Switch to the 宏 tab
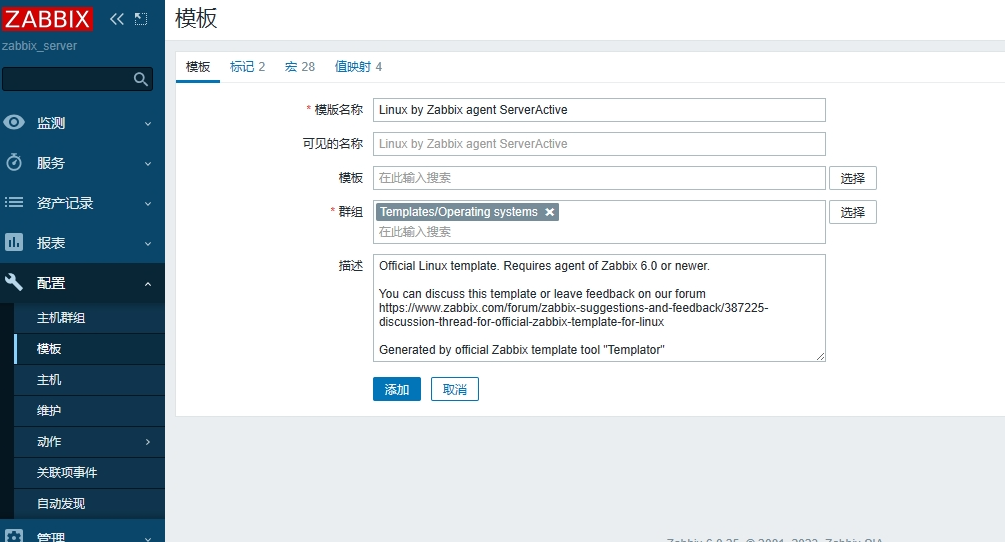The image size is (1005, 542). point(300,67)
